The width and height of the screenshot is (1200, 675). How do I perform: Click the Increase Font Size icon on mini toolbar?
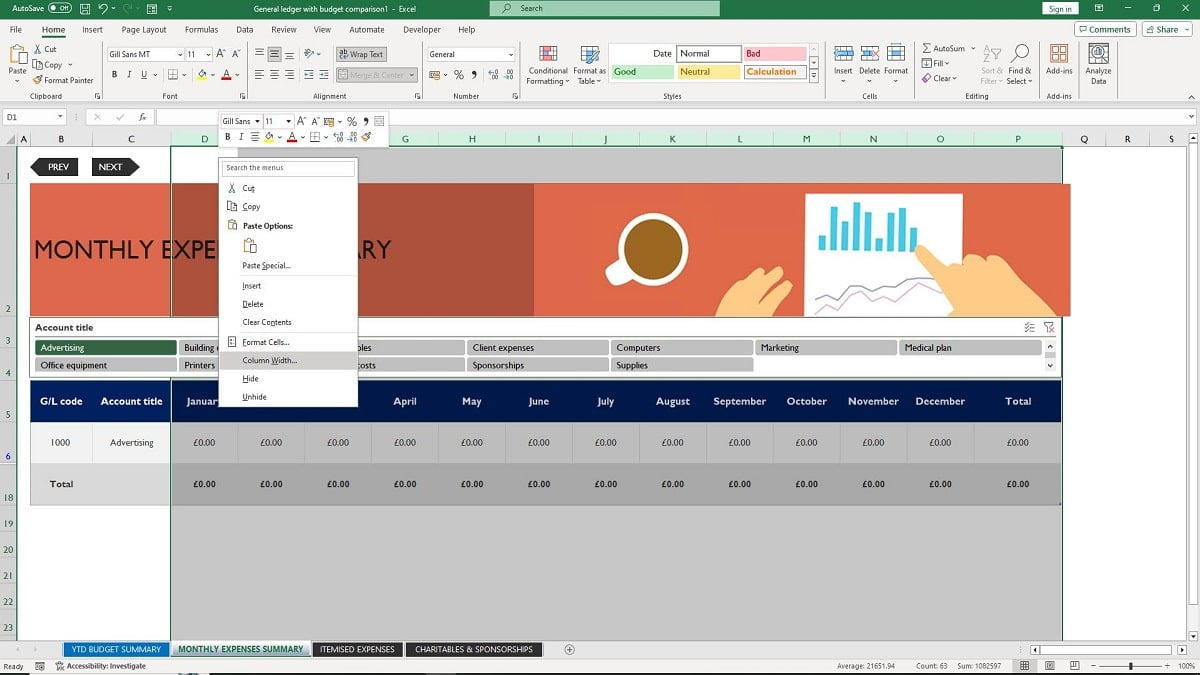coord(299,121)
